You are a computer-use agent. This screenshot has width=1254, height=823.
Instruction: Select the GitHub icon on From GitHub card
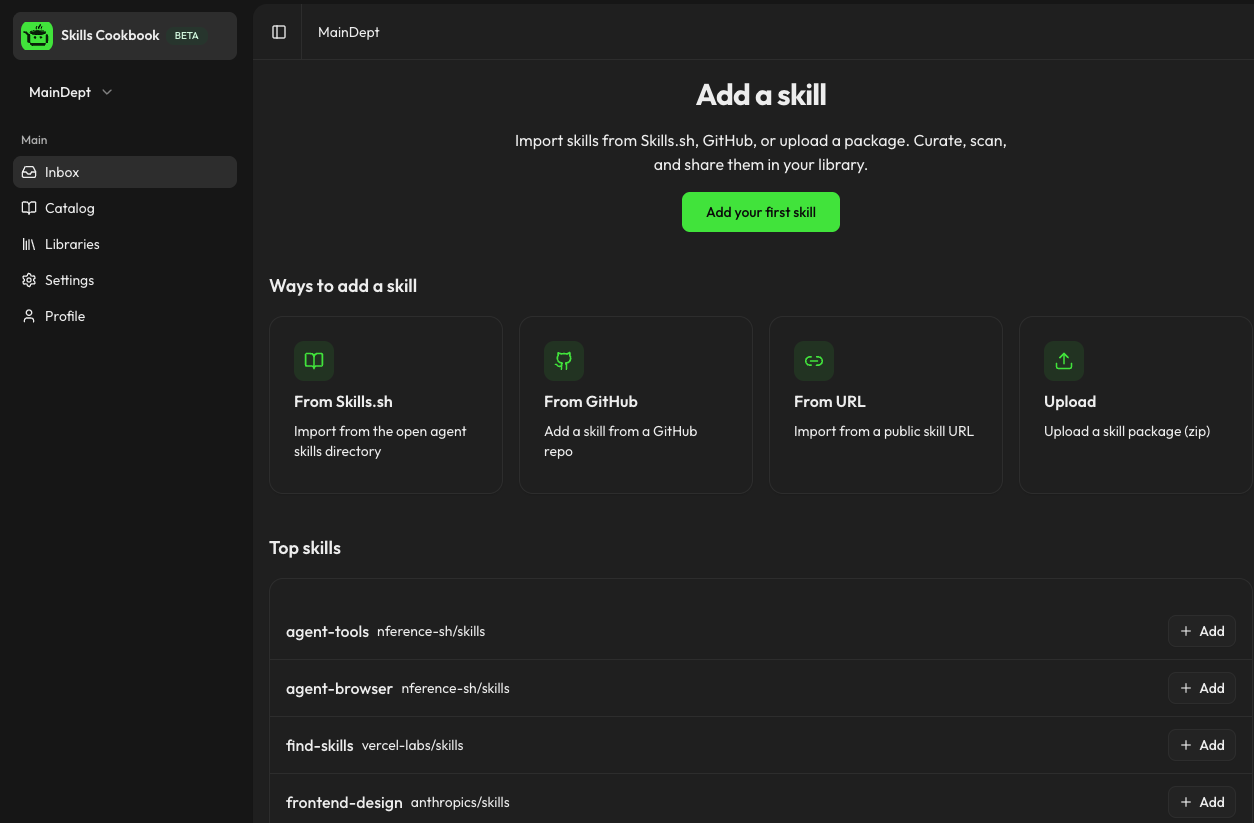pos(564,361)
